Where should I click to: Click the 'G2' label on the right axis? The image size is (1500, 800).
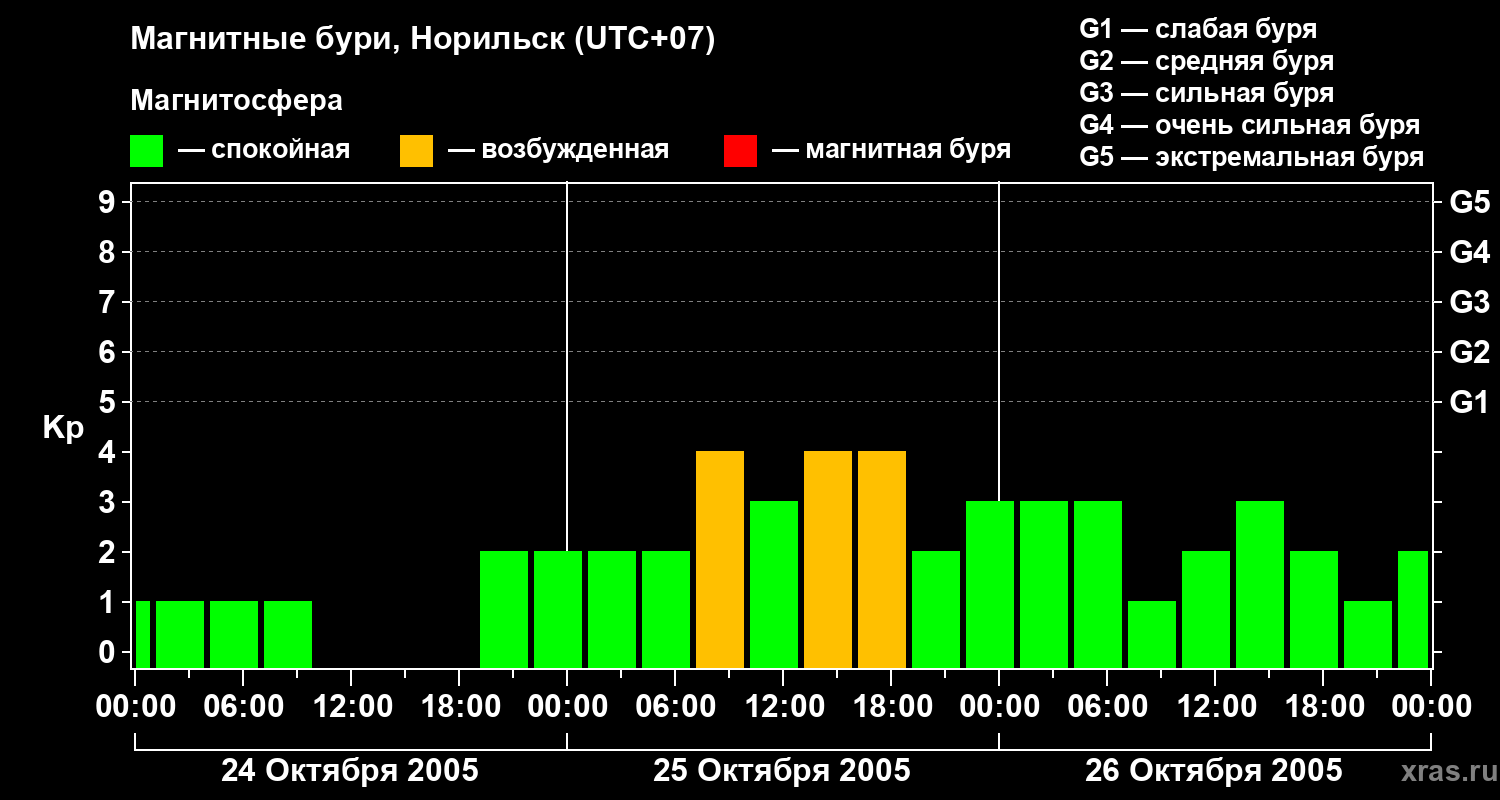[1469, 352]
